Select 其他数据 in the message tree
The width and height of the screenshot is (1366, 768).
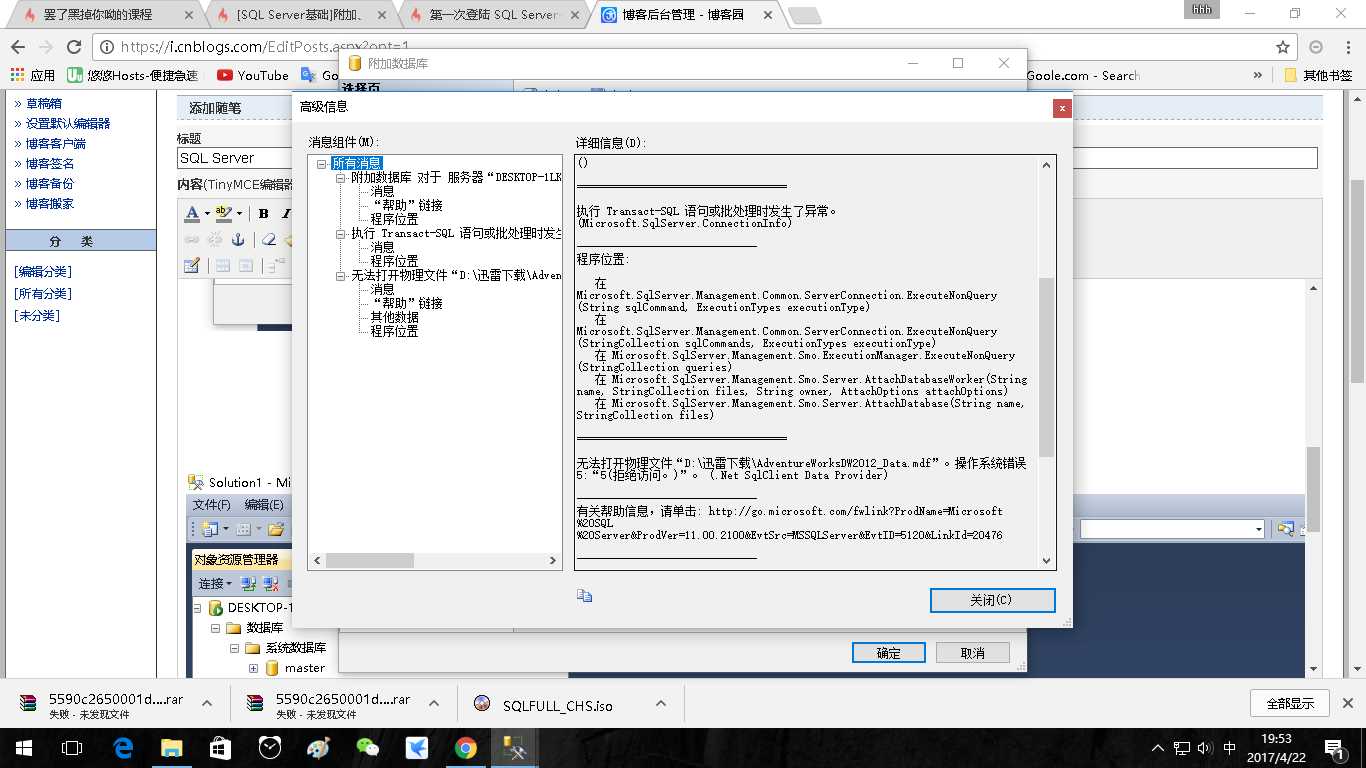point(394,317)
